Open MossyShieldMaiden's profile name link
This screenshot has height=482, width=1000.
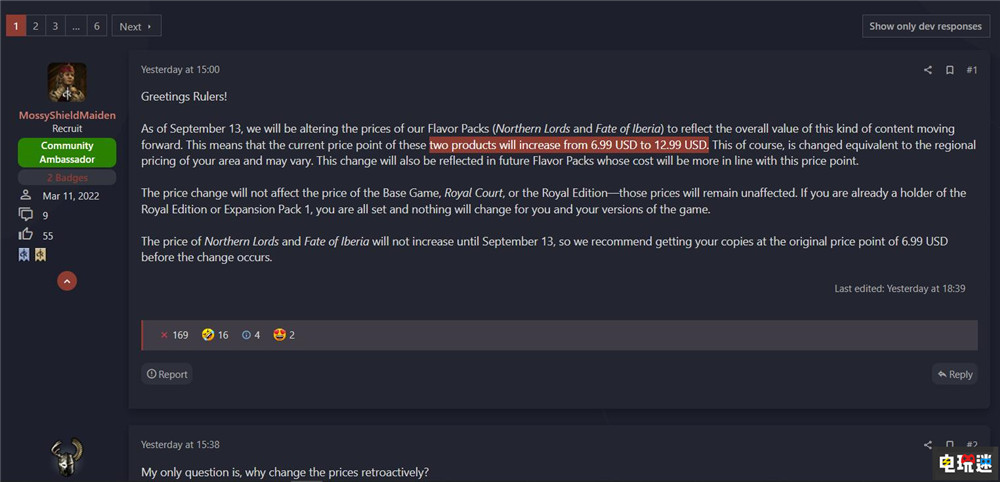pyautogui.click(x=67, y=116)
